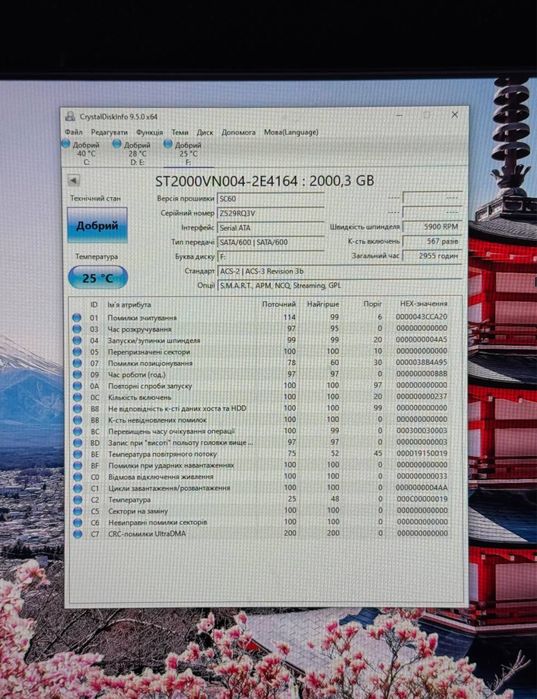Viewport: 537px width, 699px height.
Task: Click the Добрий health status button
Action: click(x=97, y=225)
